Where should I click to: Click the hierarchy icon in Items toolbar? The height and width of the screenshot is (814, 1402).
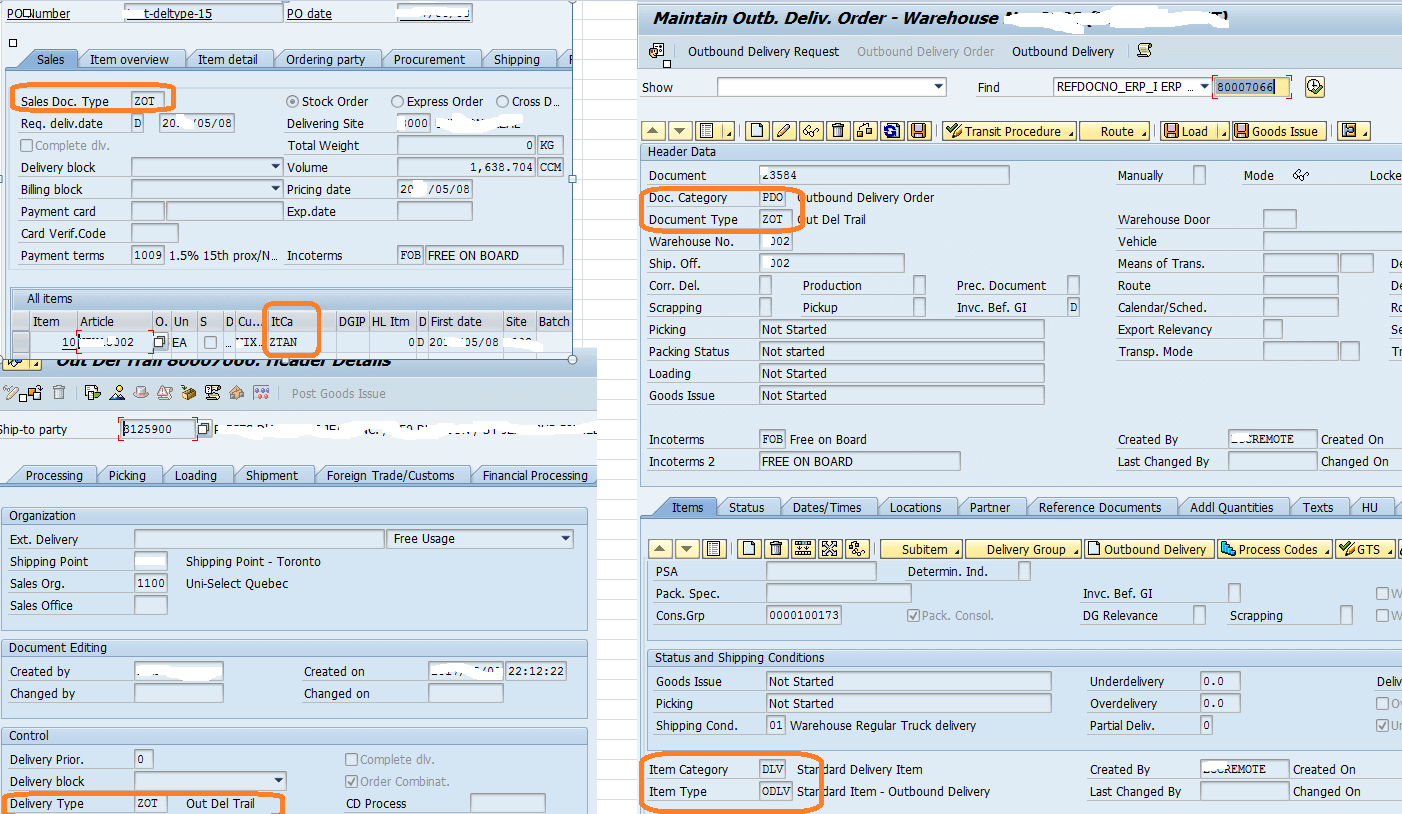[856, 549]
